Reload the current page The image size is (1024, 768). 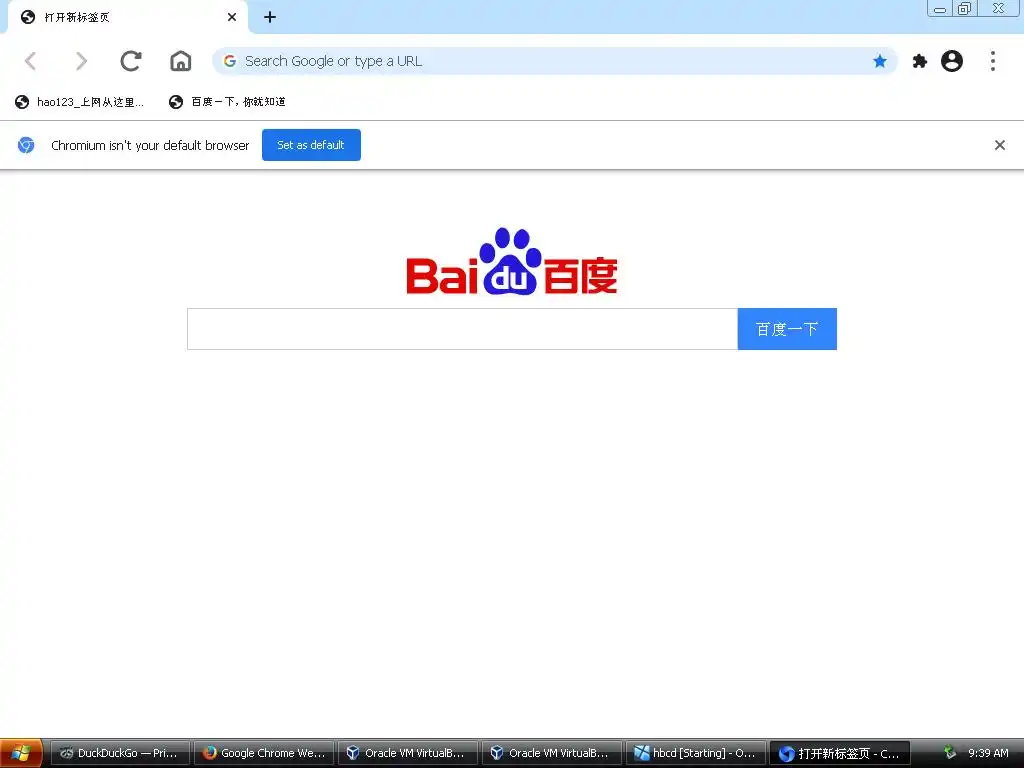coord(131,61)
